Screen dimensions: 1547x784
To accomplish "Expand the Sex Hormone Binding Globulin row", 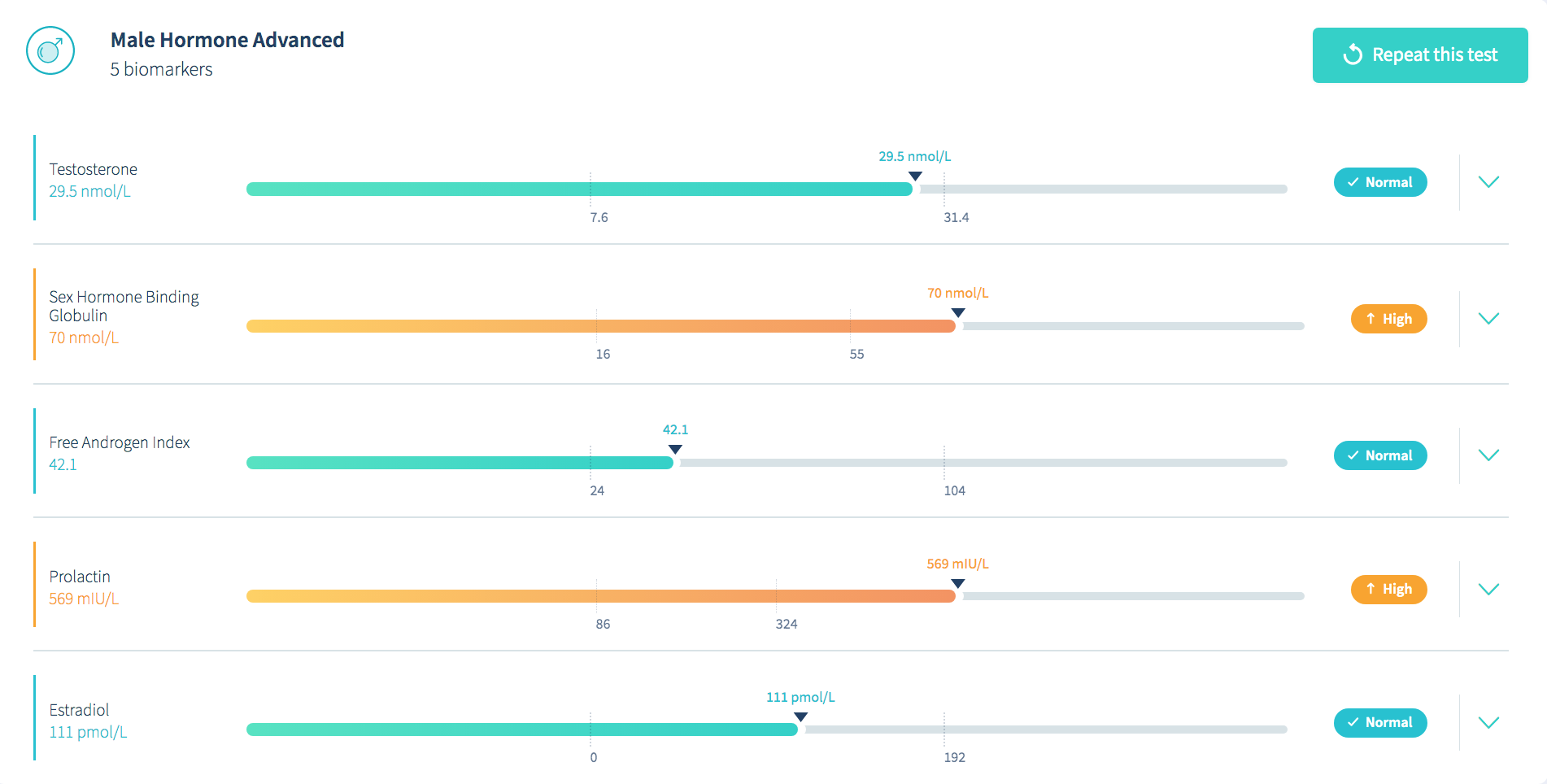I will click(1488, 319).
